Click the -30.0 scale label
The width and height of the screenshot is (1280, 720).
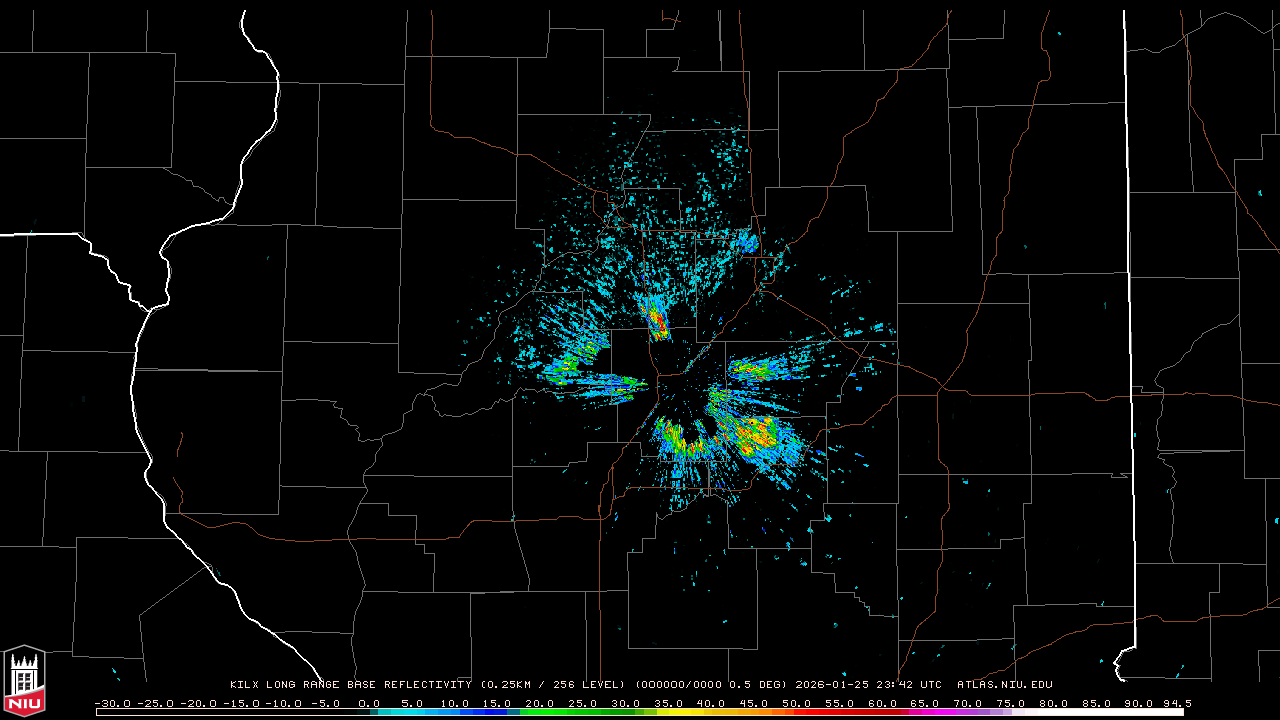[x=113, y=703]
